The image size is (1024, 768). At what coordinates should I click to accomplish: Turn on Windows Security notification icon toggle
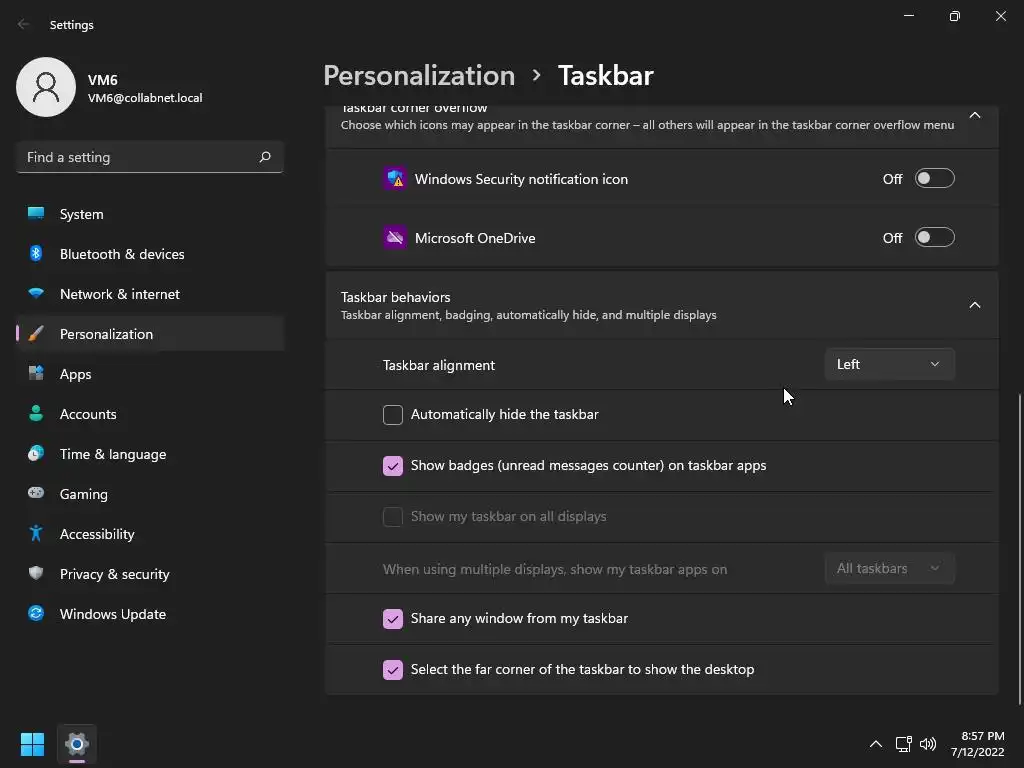coord(934,179)
